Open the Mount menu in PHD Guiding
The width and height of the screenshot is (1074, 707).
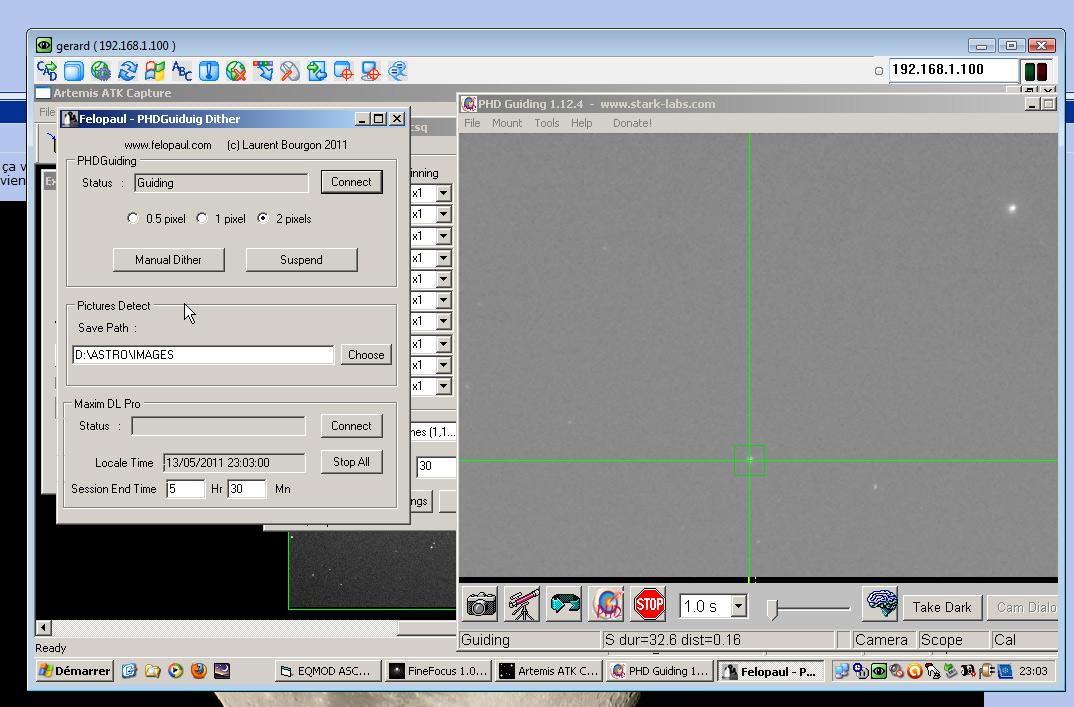coord(507,123)
